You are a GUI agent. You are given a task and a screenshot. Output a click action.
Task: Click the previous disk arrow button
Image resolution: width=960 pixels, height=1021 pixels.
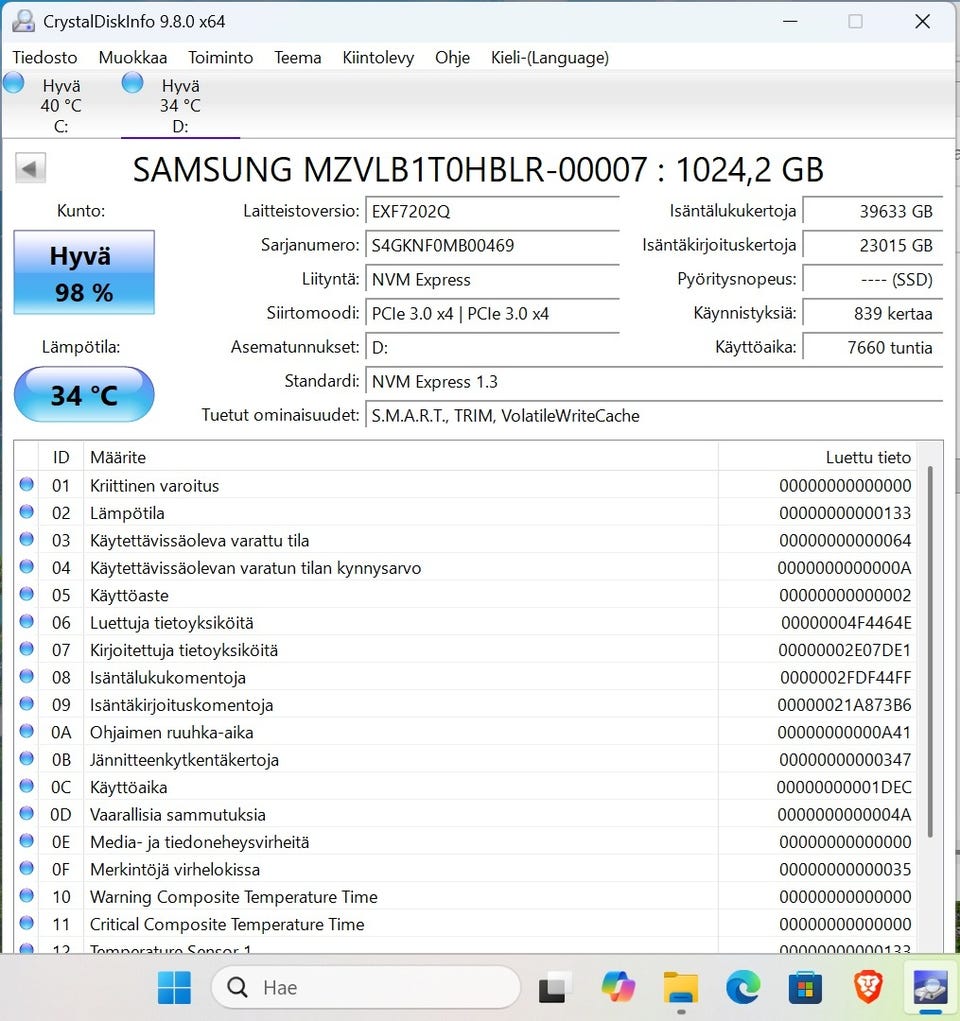pos(30,169)
